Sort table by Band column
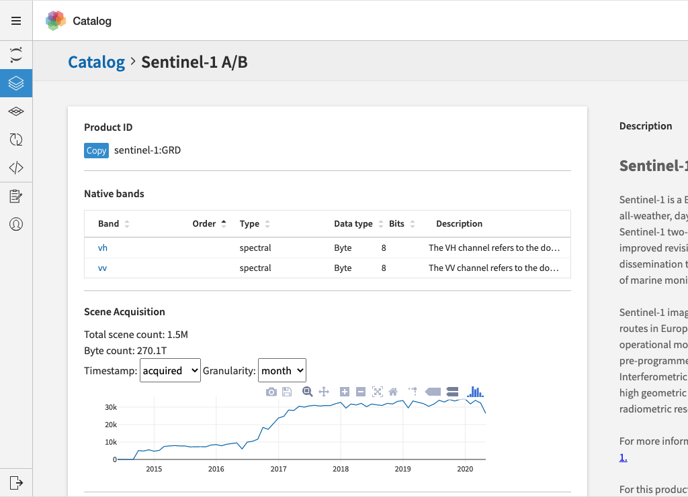Viewport: 688px width, 497px height. pyautogui.click(x=114, y=224)
